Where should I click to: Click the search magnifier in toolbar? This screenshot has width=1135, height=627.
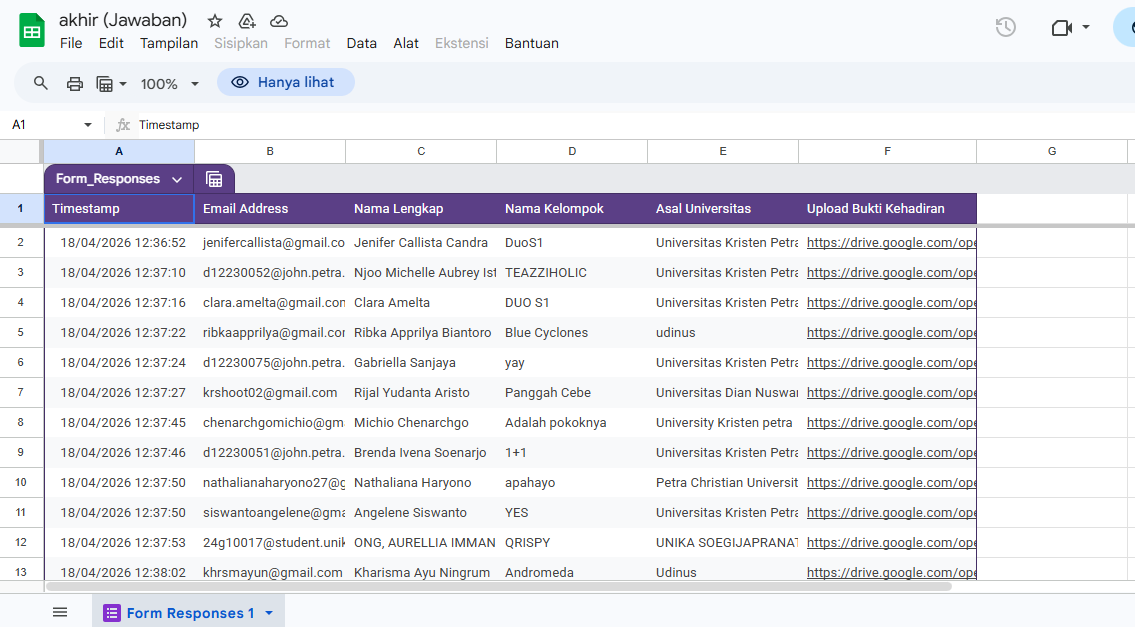click(41, 83)
